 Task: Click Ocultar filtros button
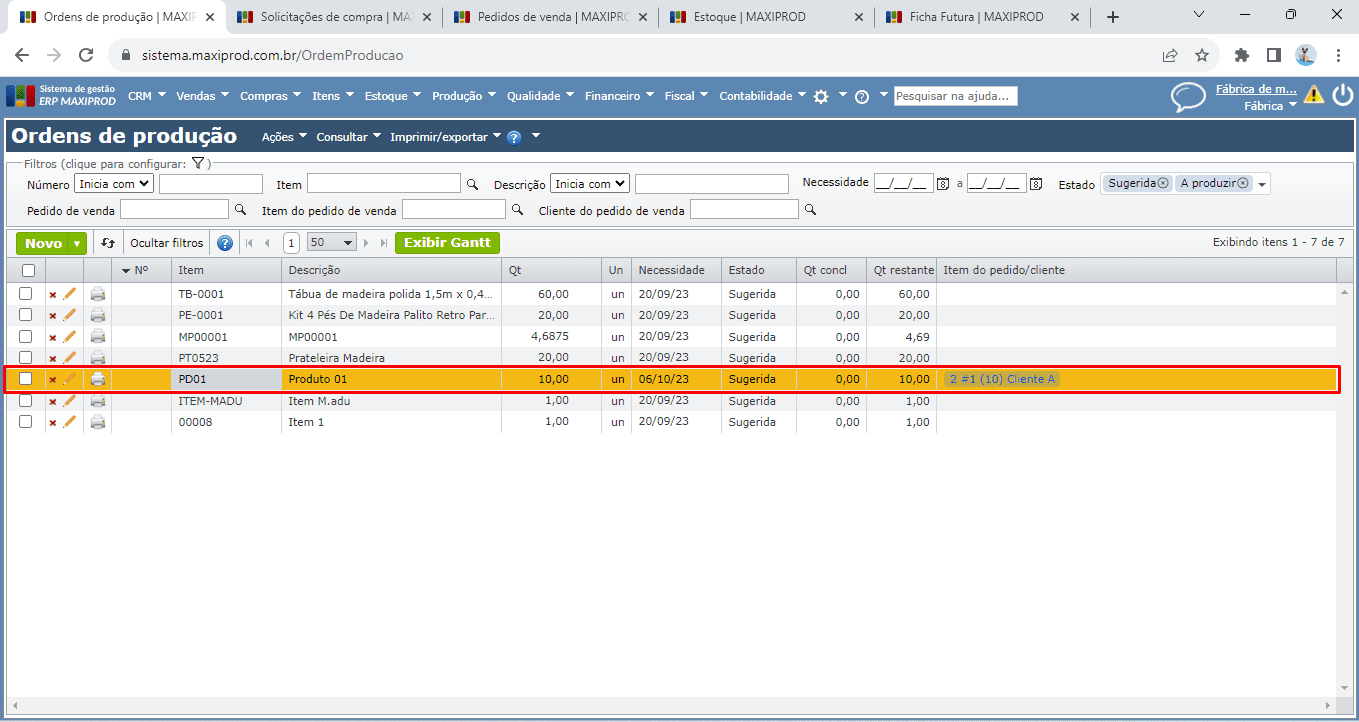pos(167,243)
